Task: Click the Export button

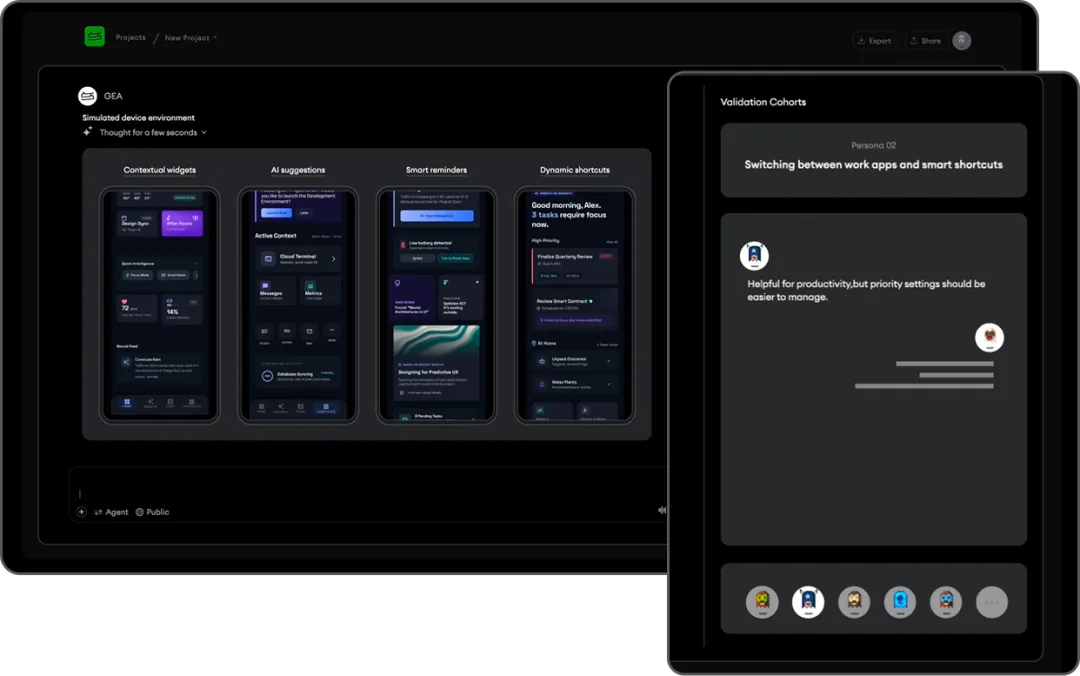Action: coord(874,41)
